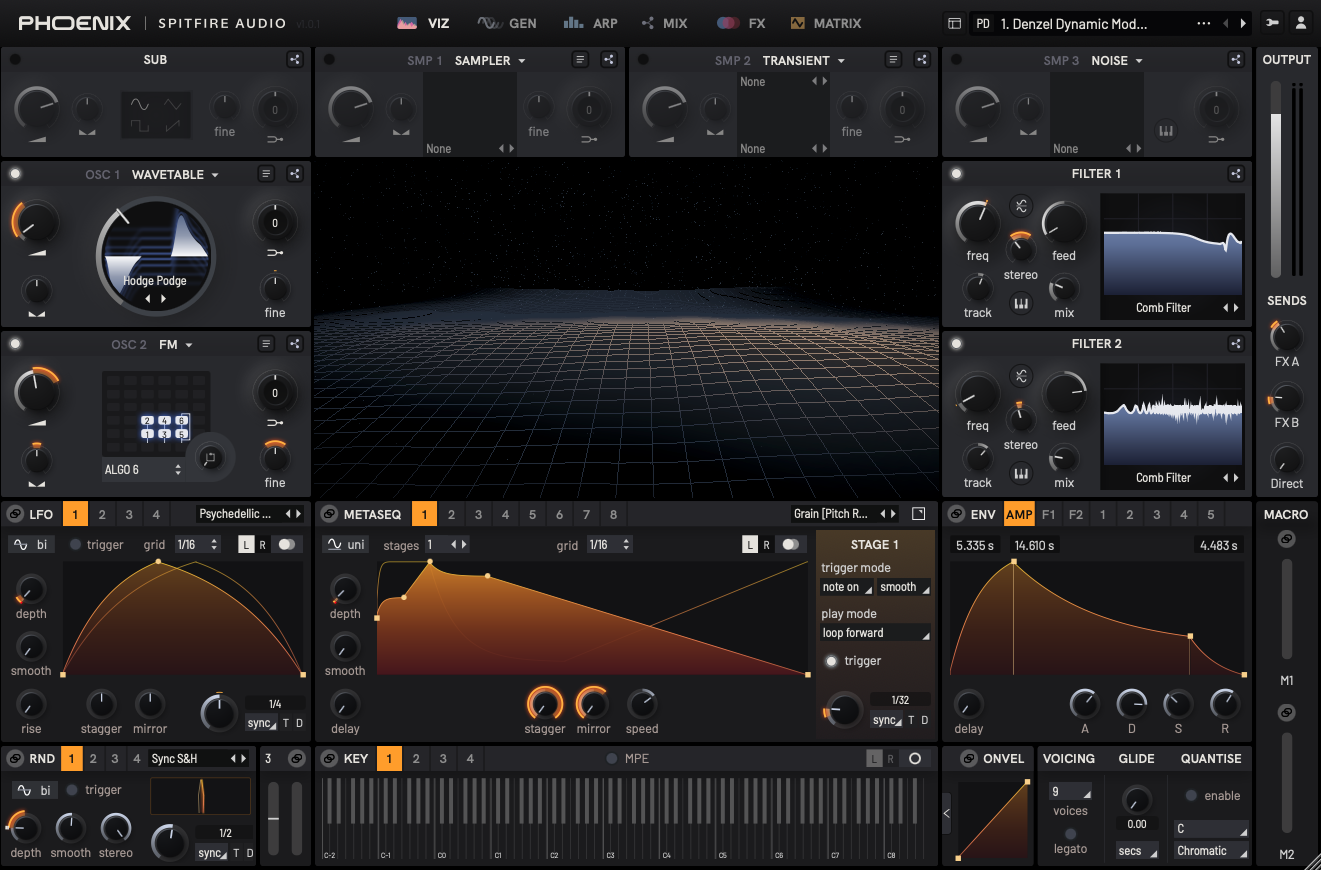Screen dimensions: 1321x870
Task: Adjust the OUTPUT volume slider
Action: coord(1275,180)
